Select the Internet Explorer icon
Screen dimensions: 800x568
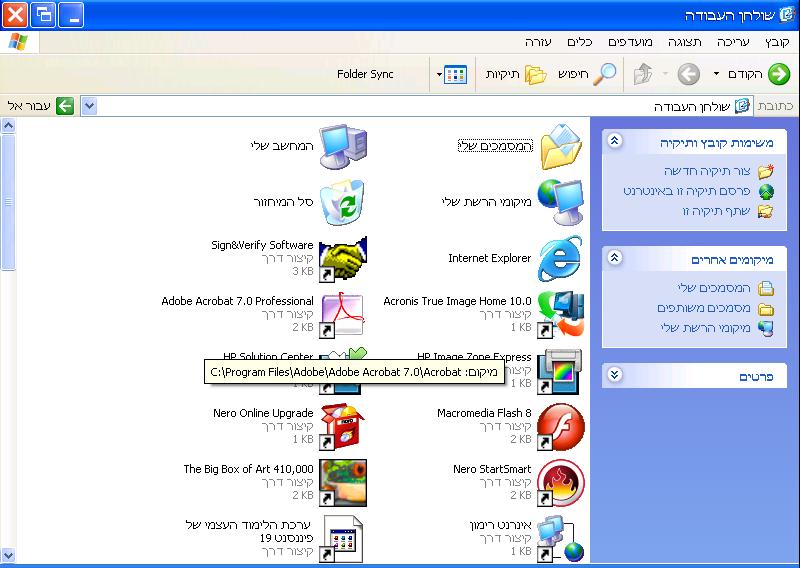pyautogui.click(x=560, y=259)
